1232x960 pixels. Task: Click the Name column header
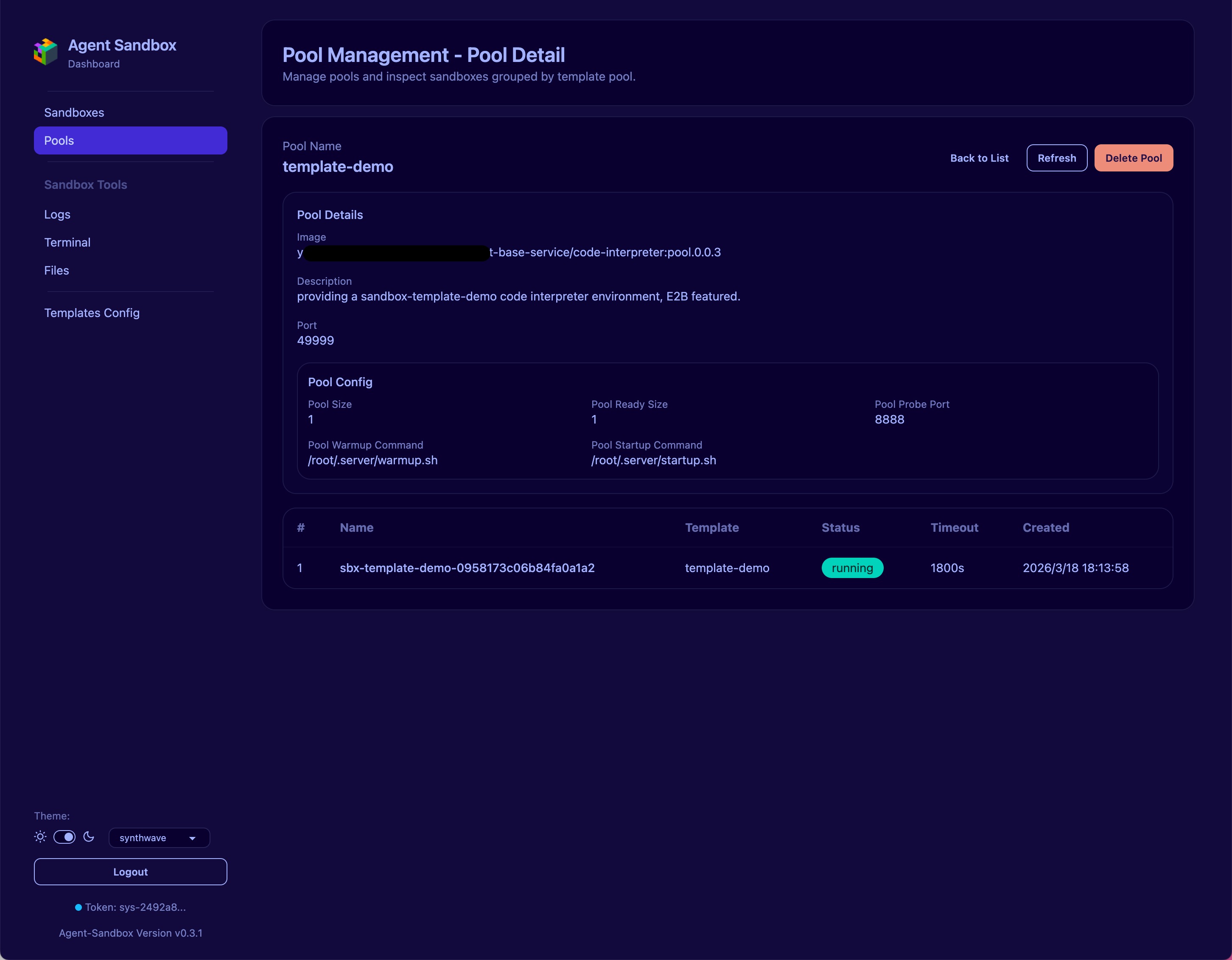coord(356,527)
